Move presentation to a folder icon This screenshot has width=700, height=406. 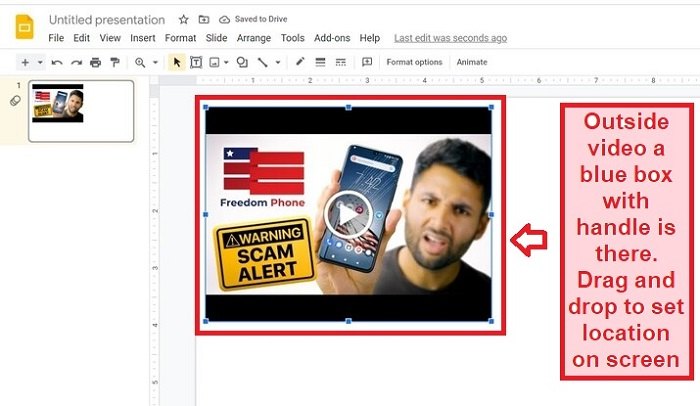tap(204, 19)
